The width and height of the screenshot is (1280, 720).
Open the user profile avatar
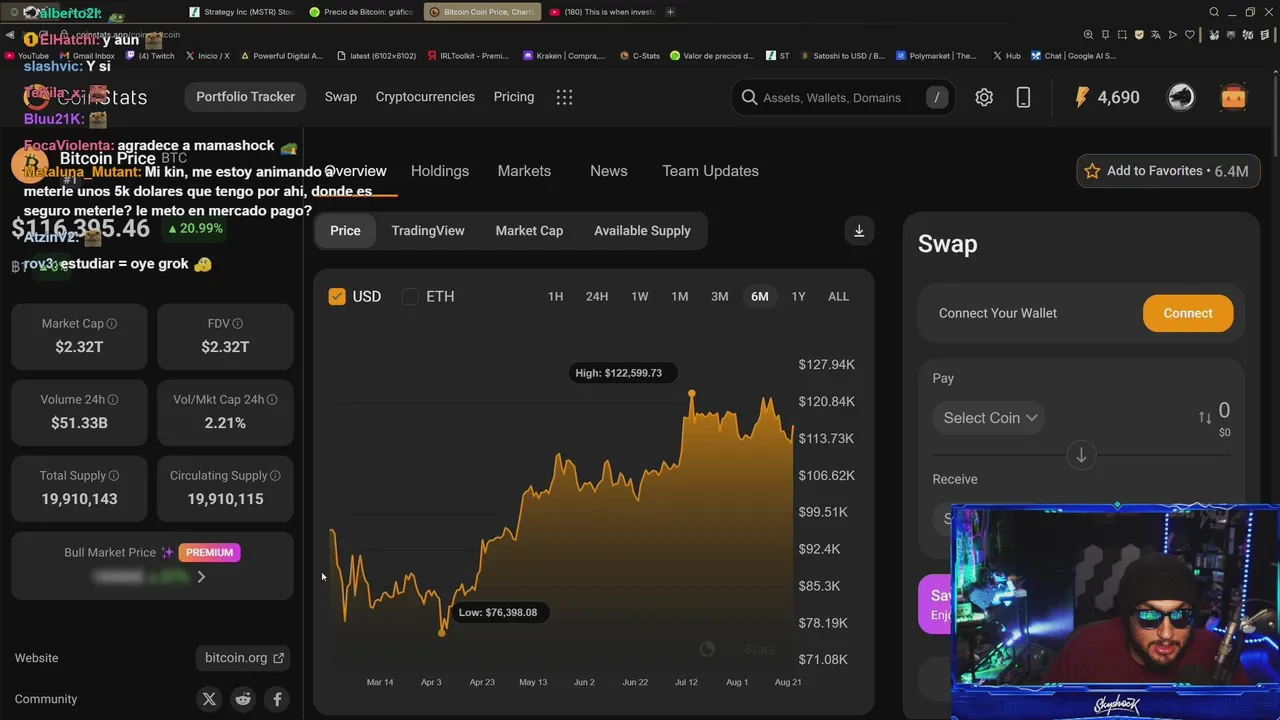[1181, 97]
